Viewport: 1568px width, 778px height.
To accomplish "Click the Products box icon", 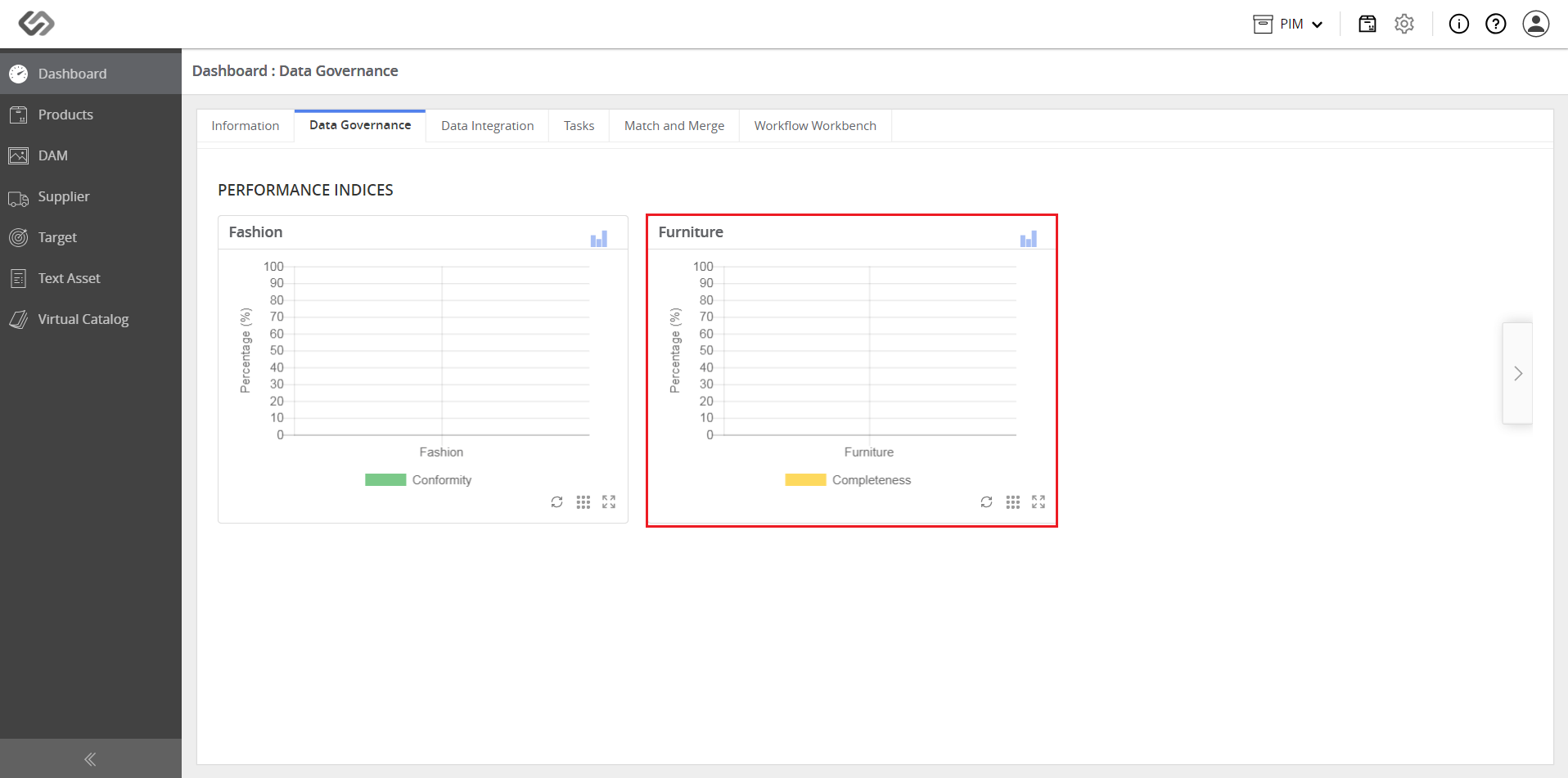I will click(19, 115).
